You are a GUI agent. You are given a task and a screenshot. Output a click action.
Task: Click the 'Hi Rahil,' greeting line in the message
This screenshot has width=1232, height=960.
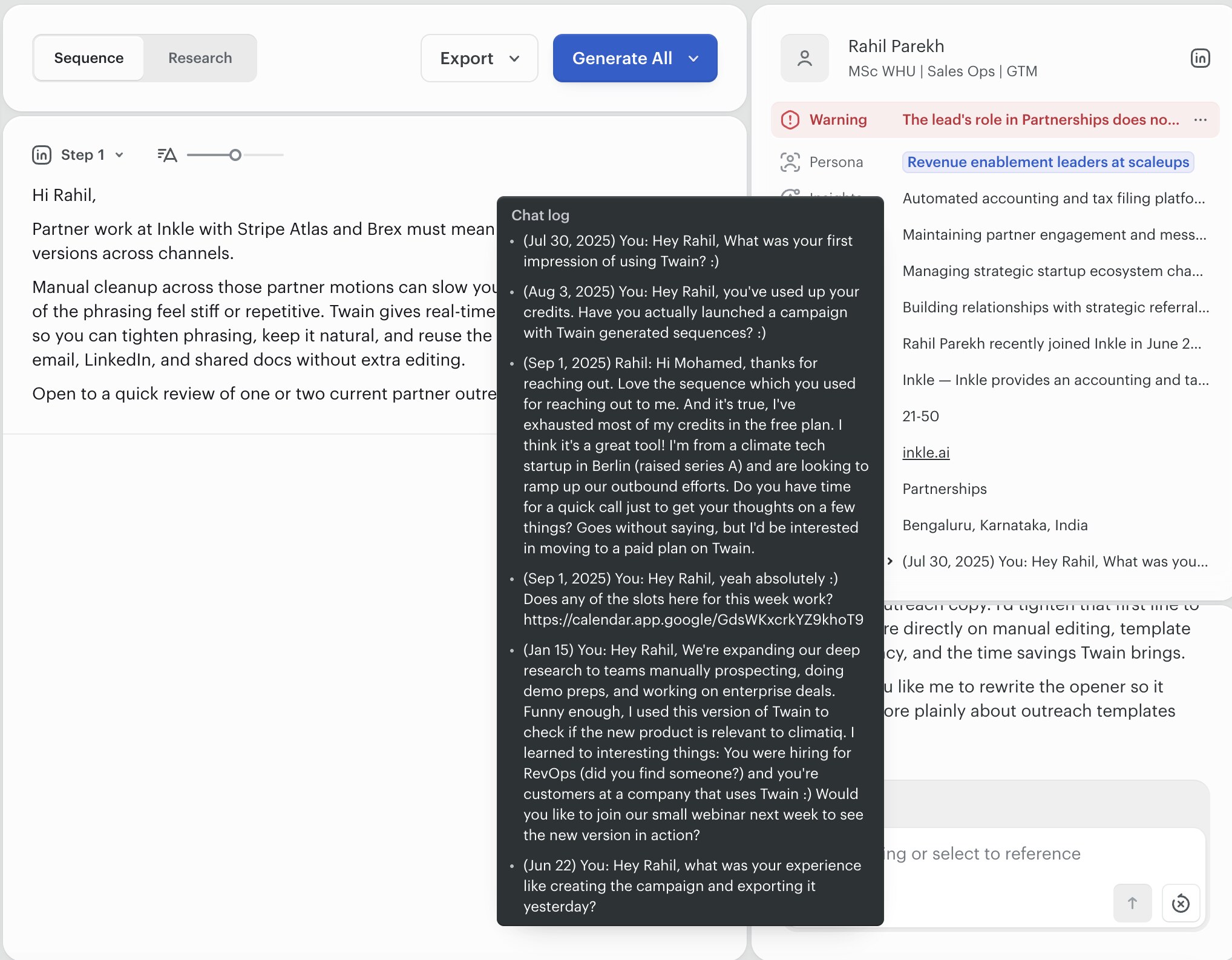click(64, 195)
